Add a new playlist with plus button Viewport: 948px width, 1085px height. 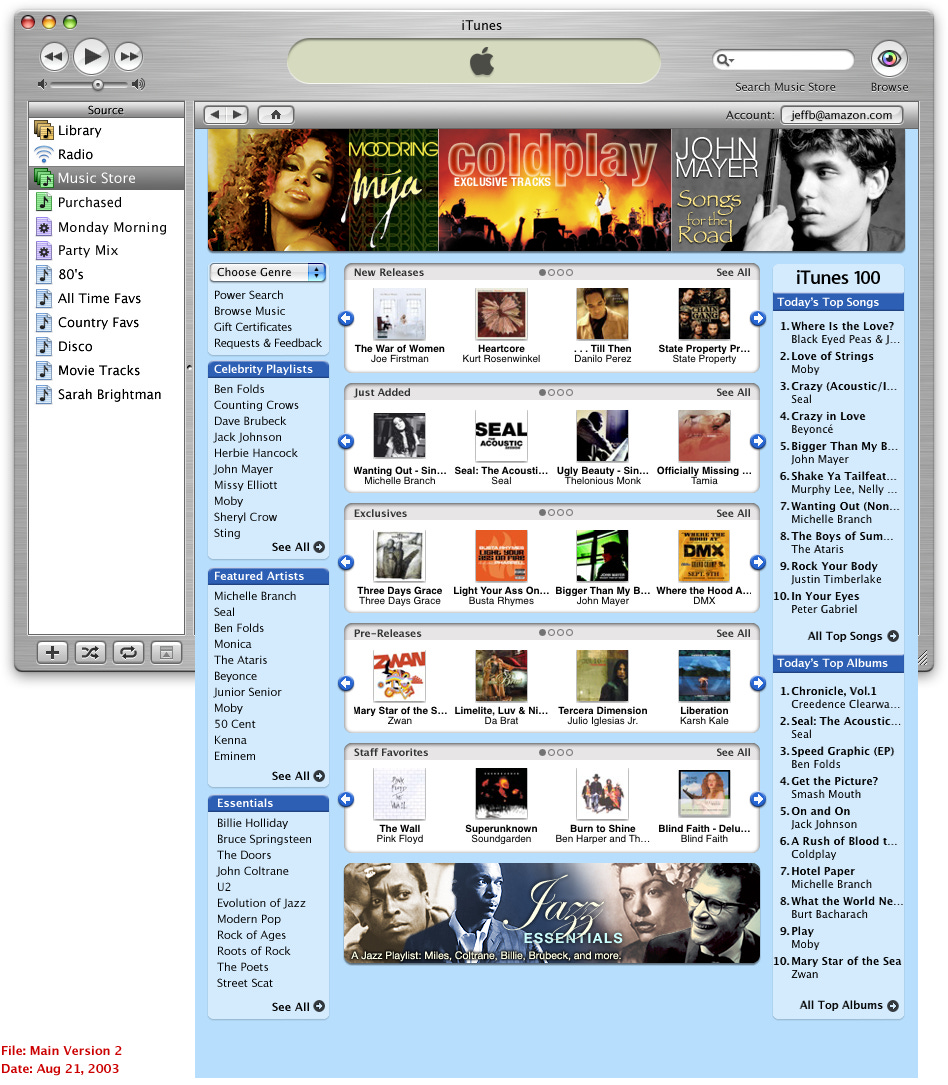point(52,653)
